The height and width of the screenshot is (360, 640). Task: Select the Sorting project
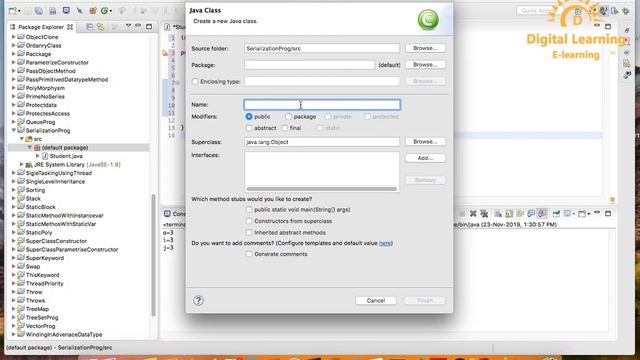35,190
